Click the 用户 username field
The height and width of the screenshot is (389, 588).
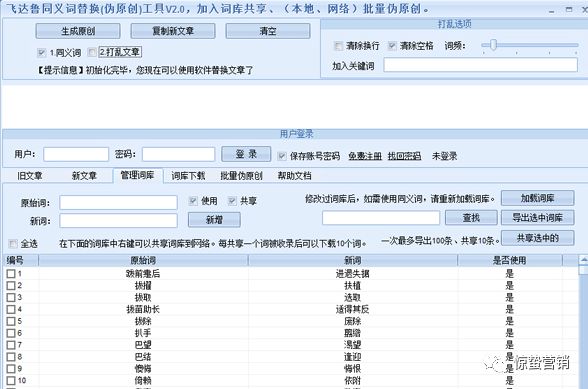(76, 154)
